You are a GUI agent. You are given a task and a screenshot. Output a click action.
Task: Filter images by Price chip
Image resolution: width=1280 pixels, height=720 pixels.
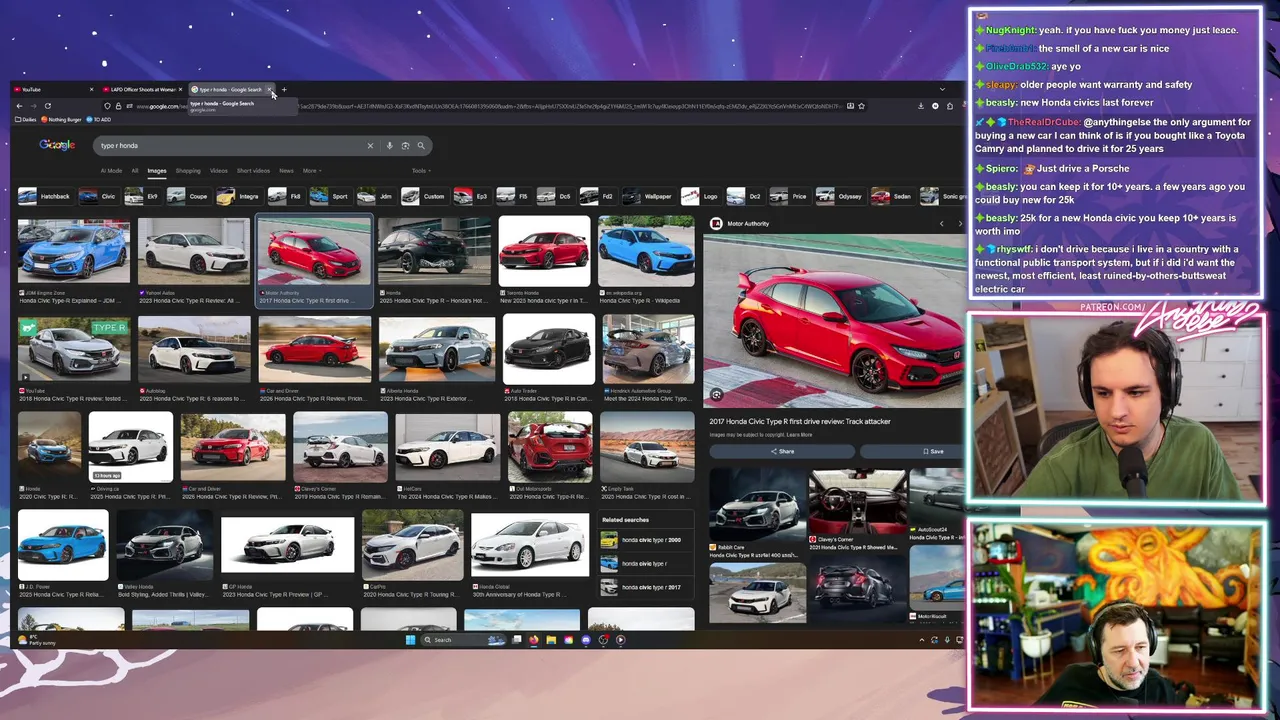tap(789, 196)
